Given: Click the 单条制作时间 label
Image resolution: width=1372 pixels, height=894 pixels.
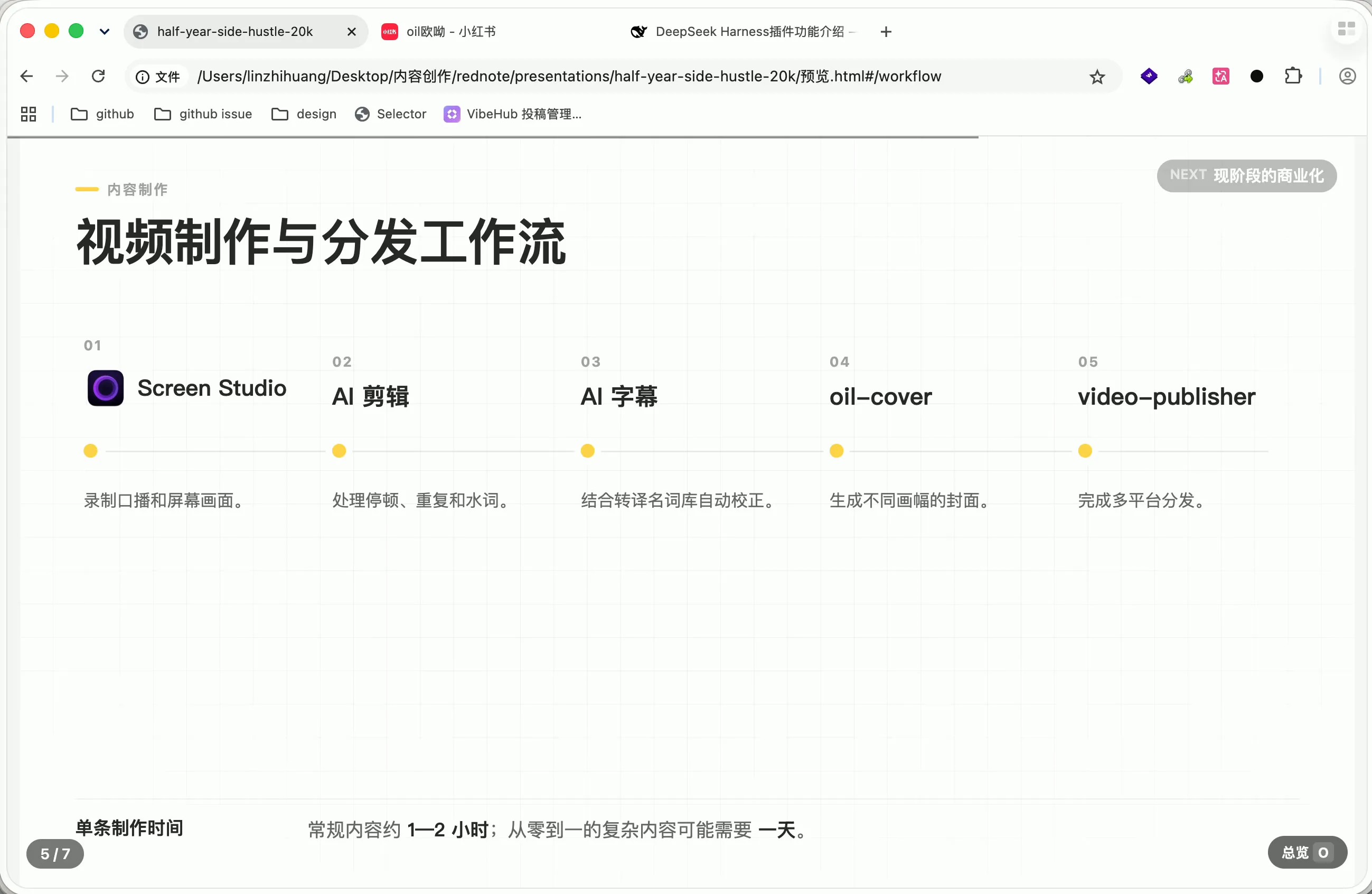Looking at the screenshot, I should 130,827.
